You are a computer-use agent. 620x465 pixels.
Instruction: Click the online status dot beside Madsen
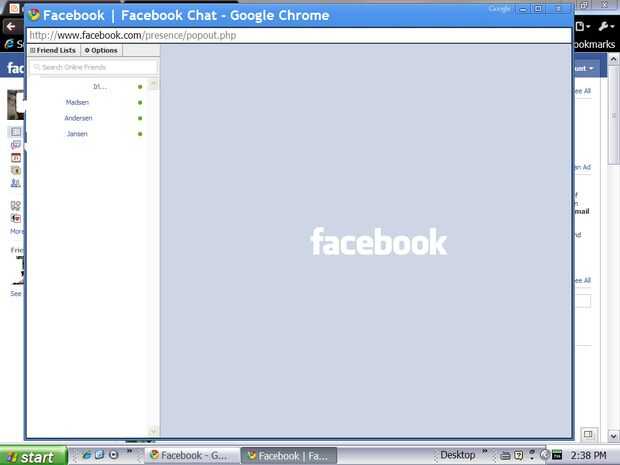click(x=140, y=102)
